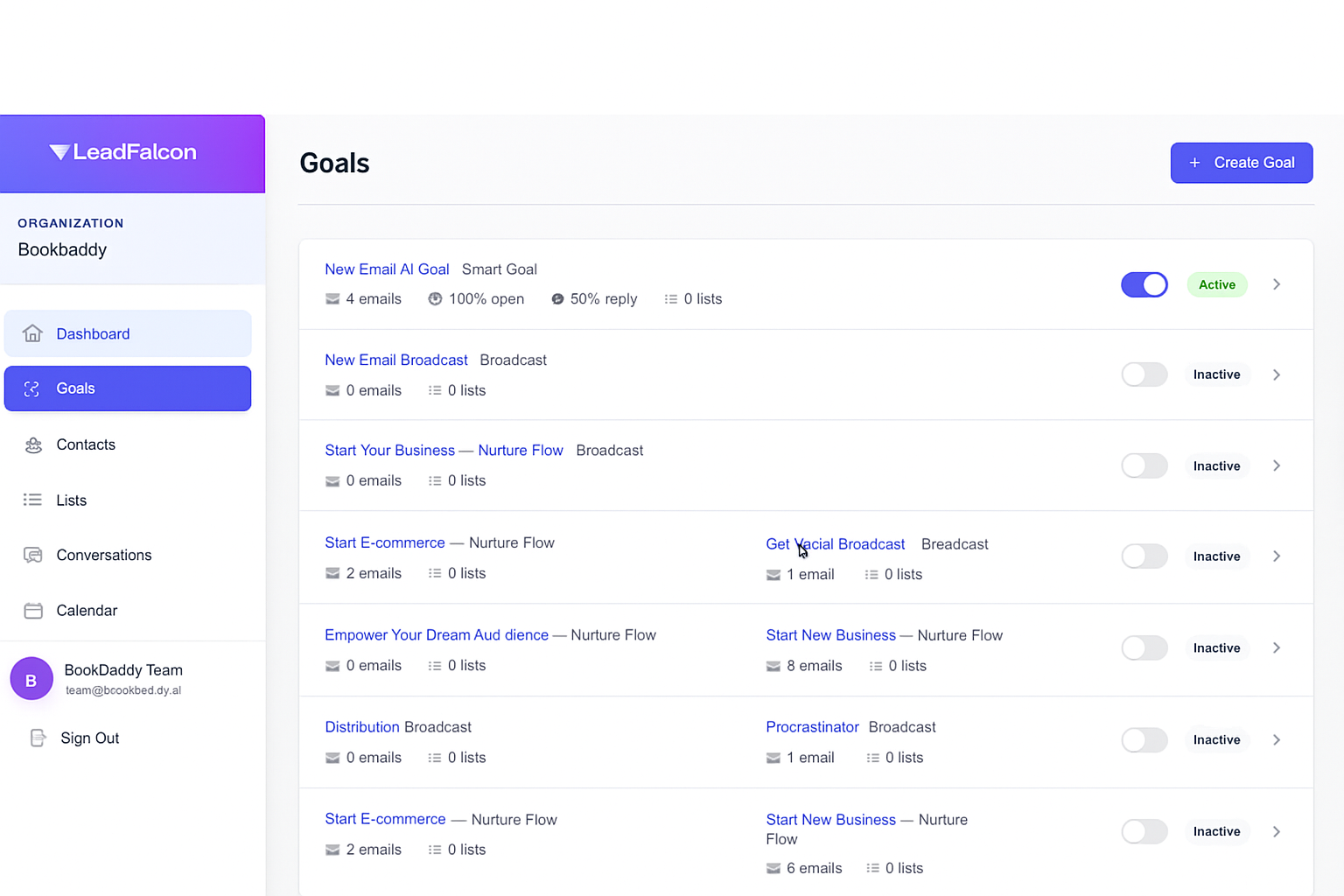The image size is (1344, 896).
Task: Go to the Contacts menu item
Action: [x=86, y=445]
